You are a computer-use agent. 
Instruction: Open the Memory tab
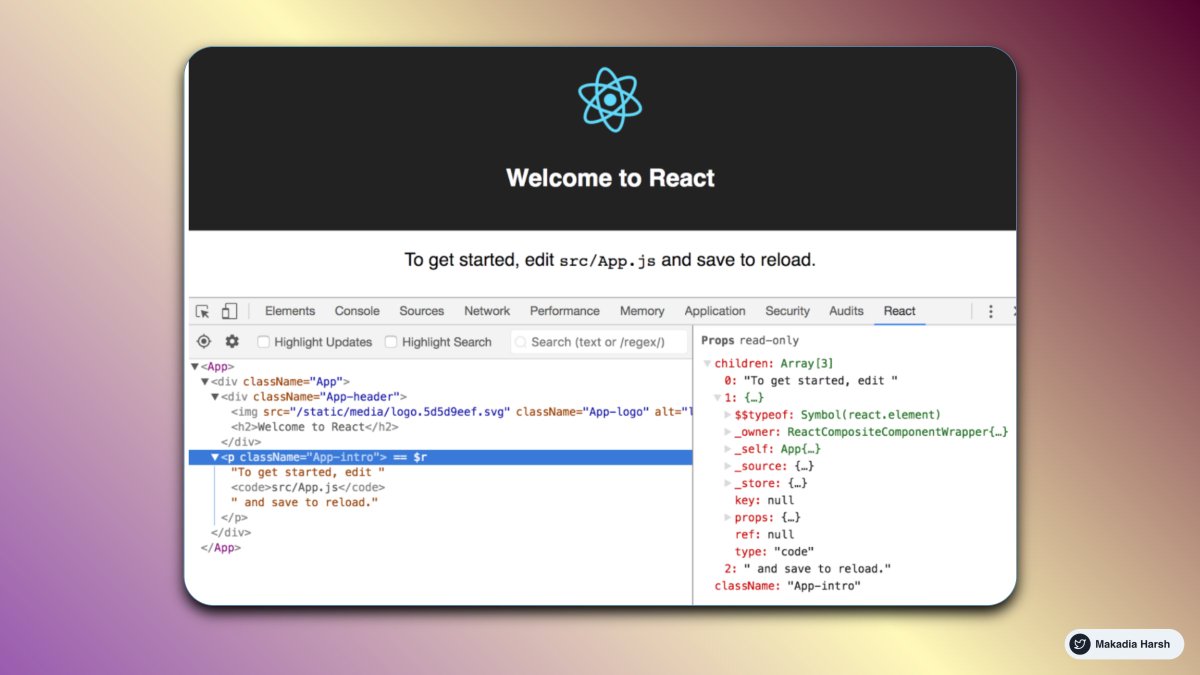pos(642,311)
